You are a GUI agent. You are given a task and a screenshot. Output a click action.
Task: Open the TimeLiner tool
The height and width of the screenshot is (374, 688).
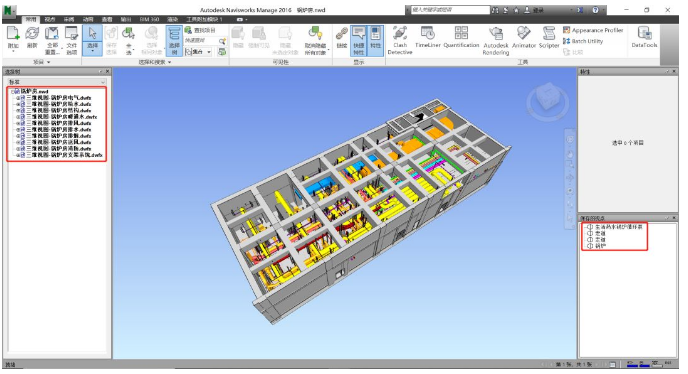click(x=427, y=37)
